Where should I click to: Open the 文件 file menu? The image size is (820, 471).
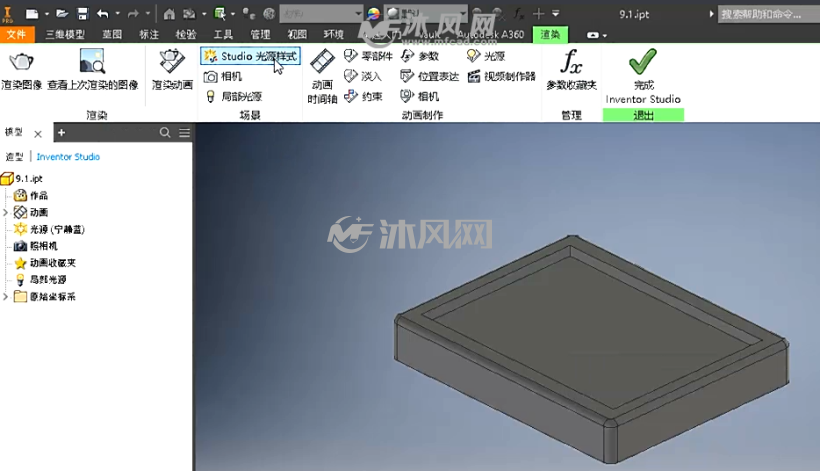pos(17,35)
